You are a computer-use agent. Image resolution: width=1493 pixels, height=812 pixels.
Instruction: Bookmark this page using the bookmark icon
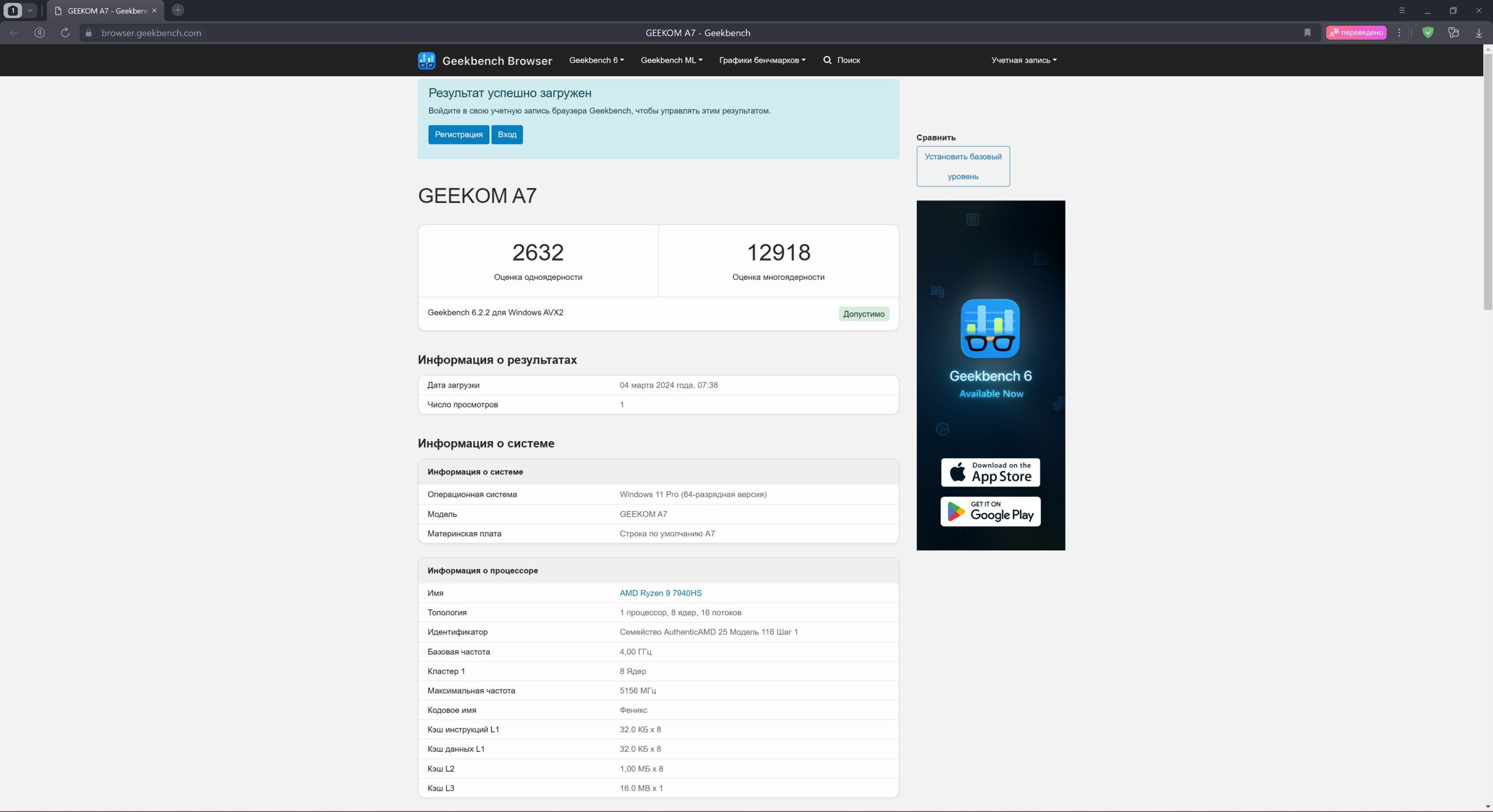[x=1308, y=33]
